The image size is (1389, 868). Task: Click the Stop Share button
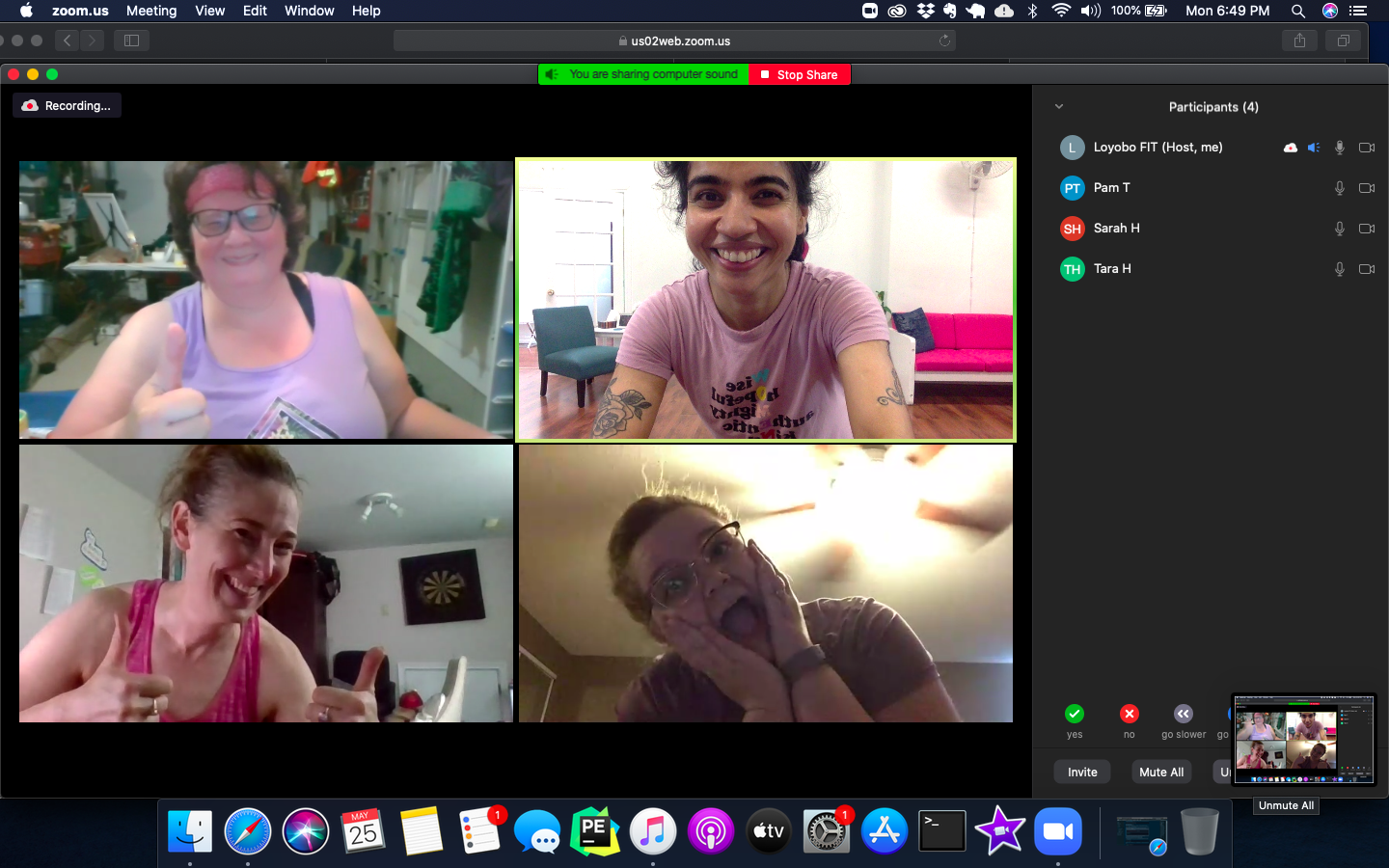tap(800, 74)
